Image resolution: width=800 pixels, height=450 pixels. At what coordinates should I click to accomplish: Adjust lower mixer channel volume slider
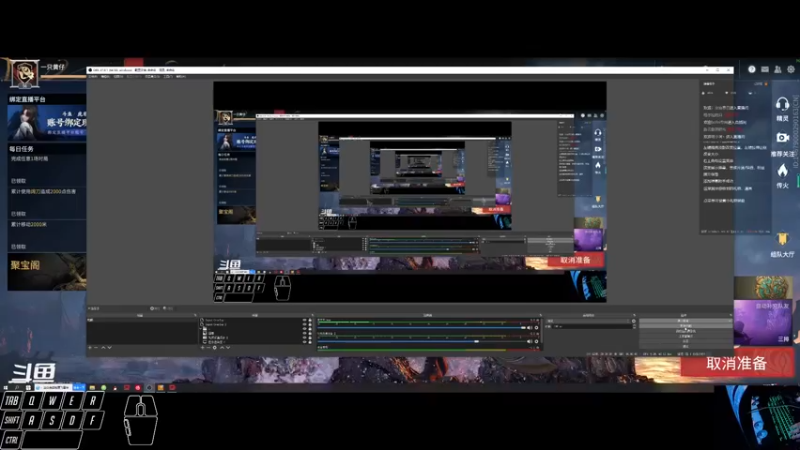tap(421, 341)
